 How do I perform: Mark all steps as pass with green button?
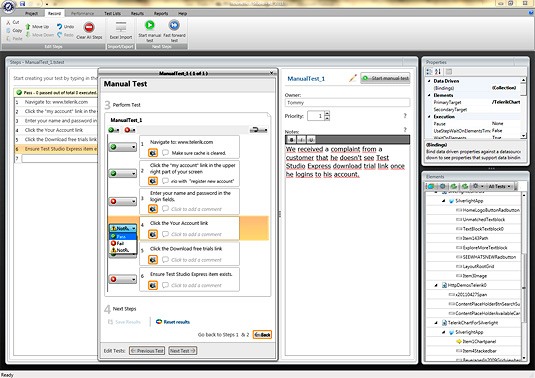pos(114,130)
